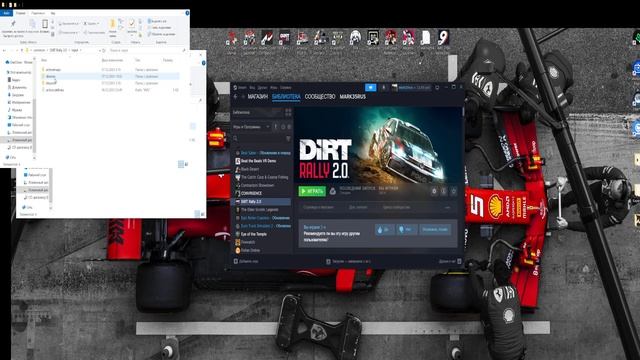Select the blank white file desktop icon
Viewport: 640px width, 360px height.
click(x=426, y=38)
